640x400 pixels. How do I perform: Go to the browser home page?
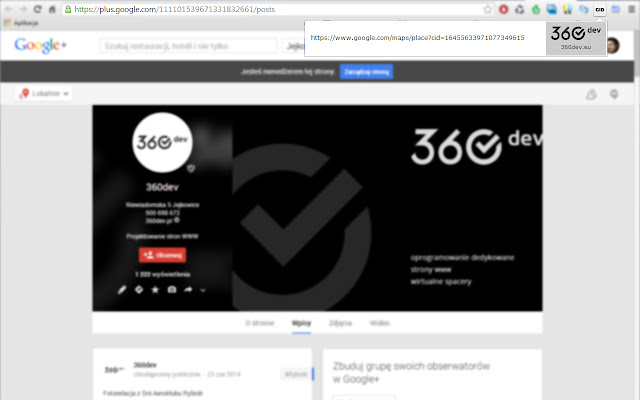tap(52, 9)
